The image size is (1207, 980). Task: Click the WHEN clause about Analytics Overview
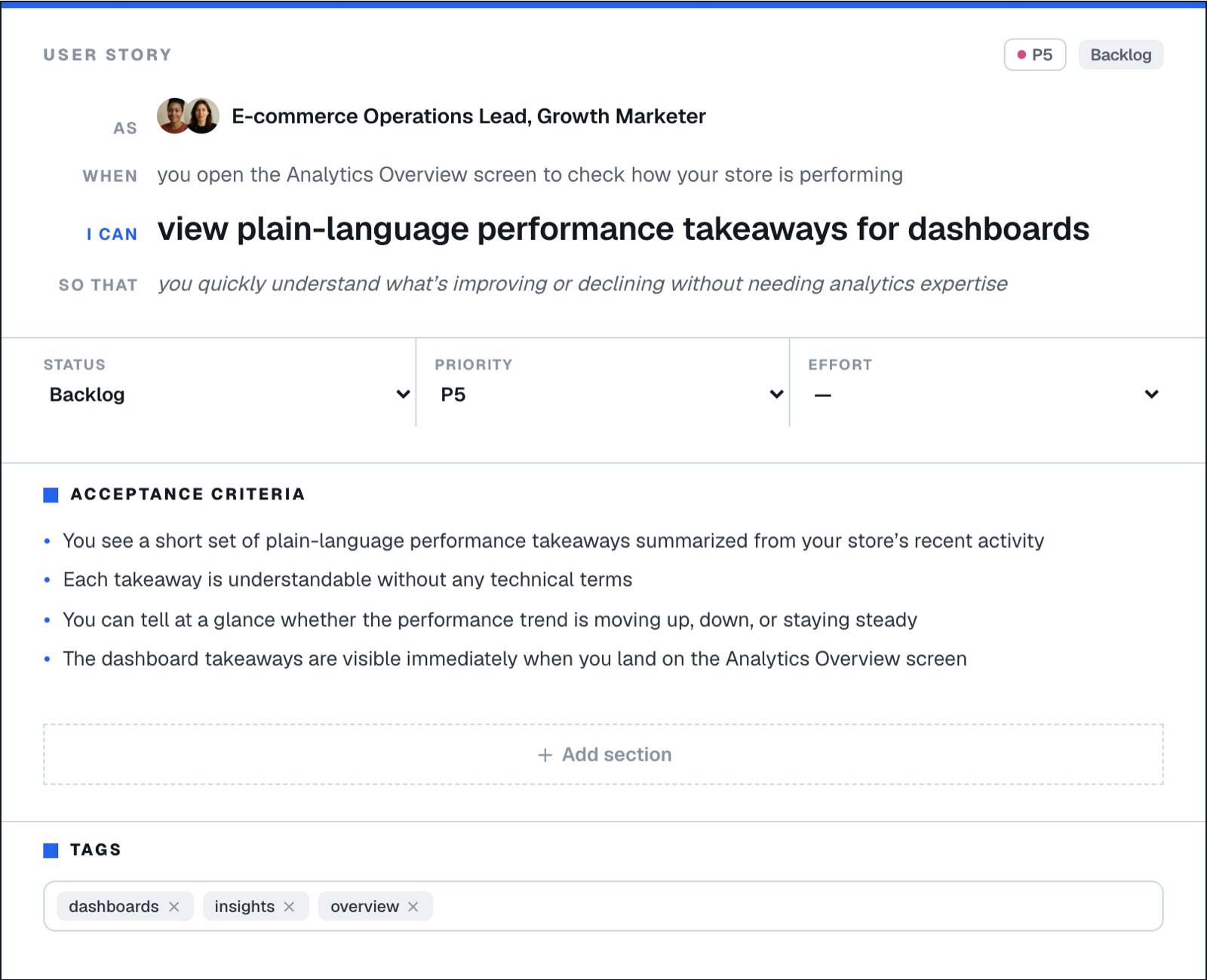point(530,175)
